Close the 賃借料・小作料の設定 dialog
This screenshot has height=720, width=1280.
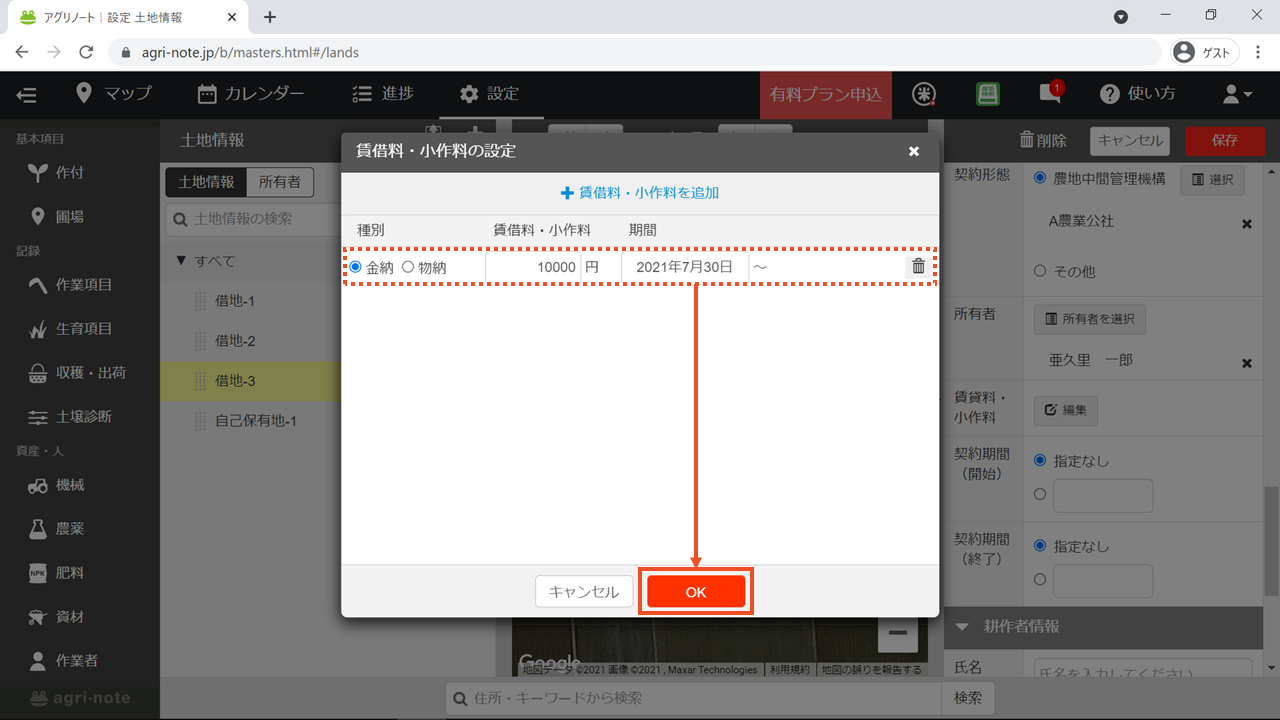(x=913, y=151)
